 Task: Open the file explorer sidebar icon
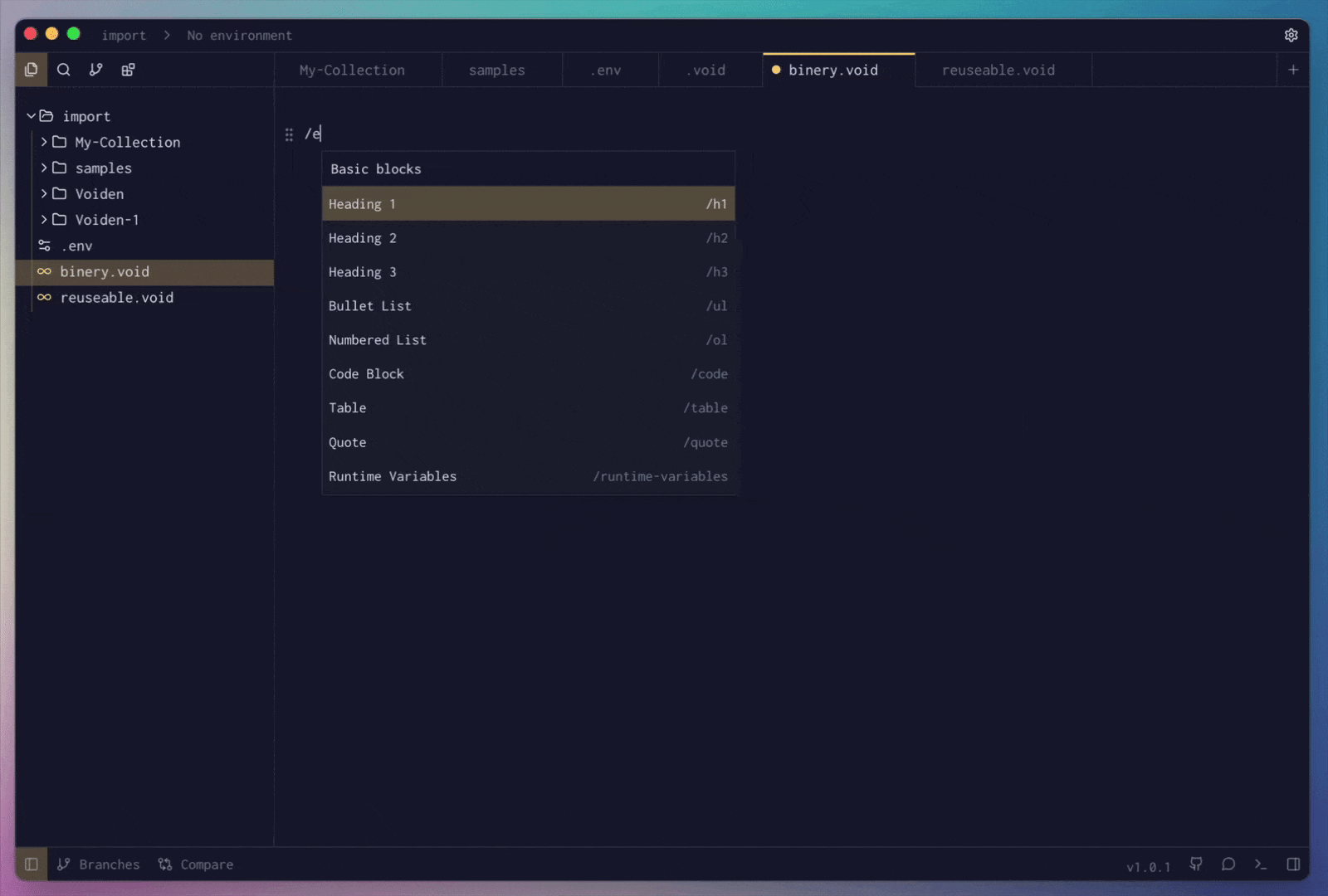(x=32, y=70)
